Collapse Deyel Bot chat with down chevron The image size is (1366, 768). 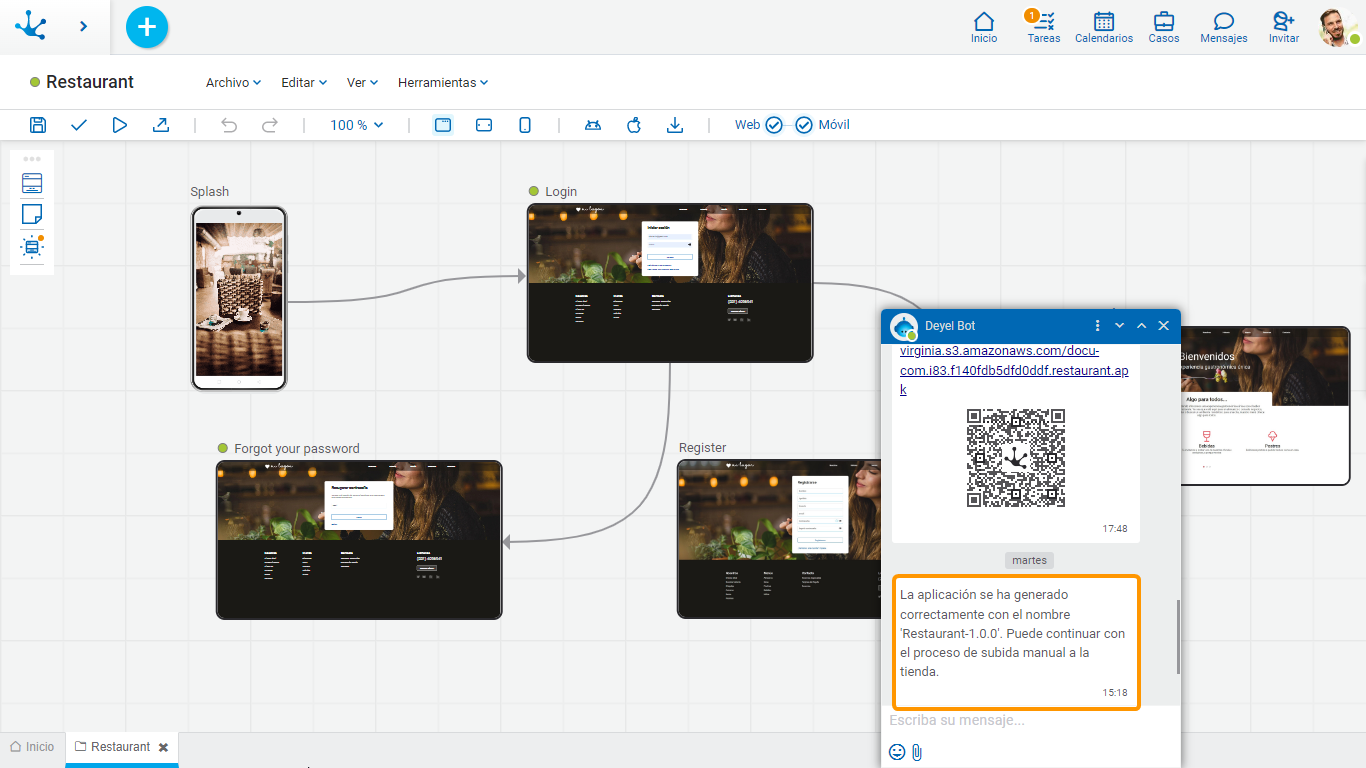[x=1119, y=326]
